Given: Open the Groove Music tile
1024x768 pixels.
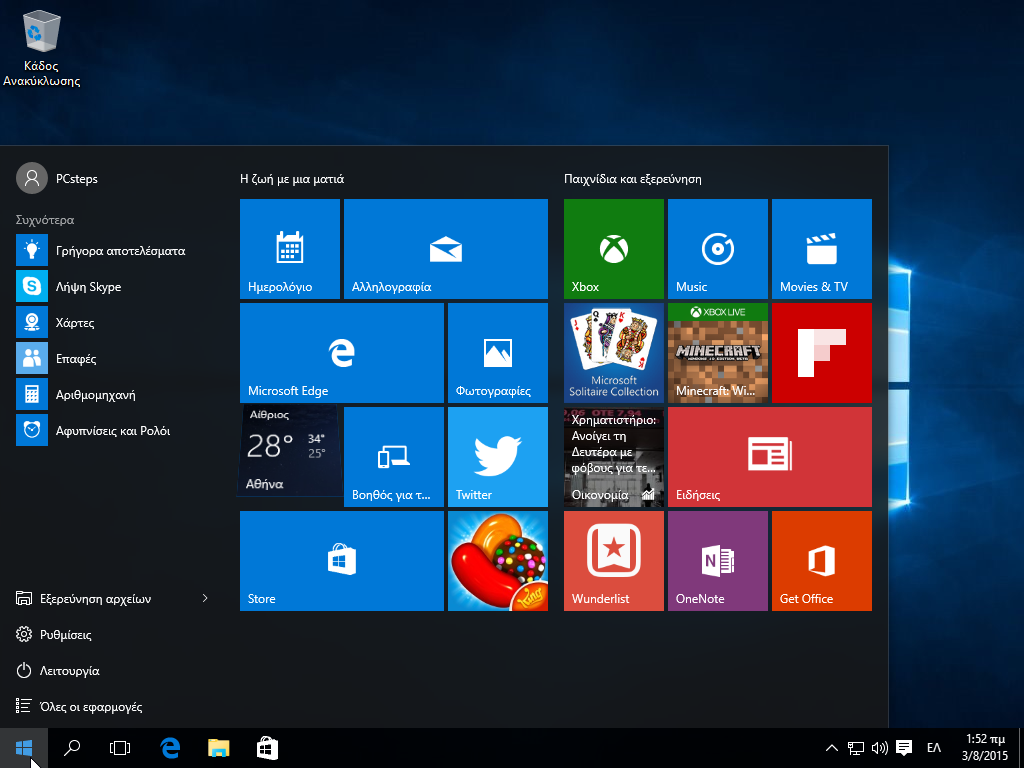Looking at the screenshot, I should click(x=717, y=249).
